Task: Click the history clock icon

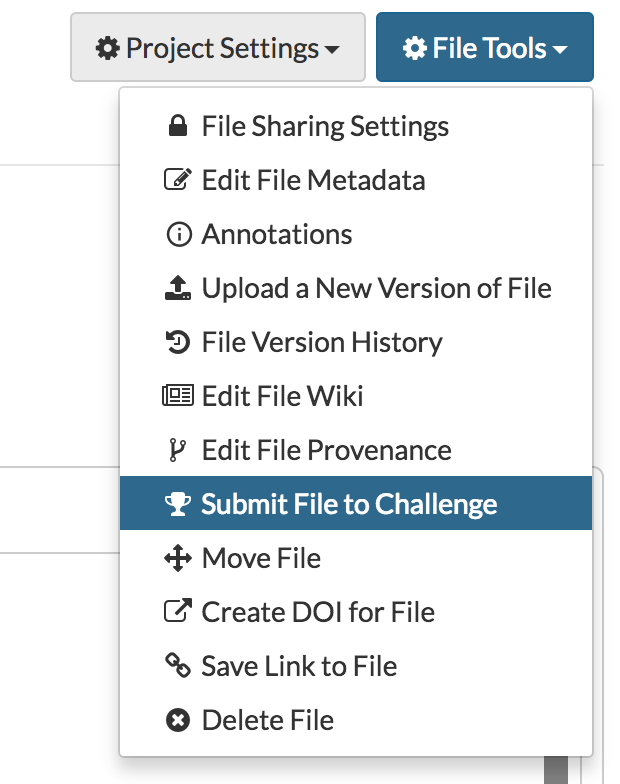Action: pyautogui.click(x=177, y=343)
